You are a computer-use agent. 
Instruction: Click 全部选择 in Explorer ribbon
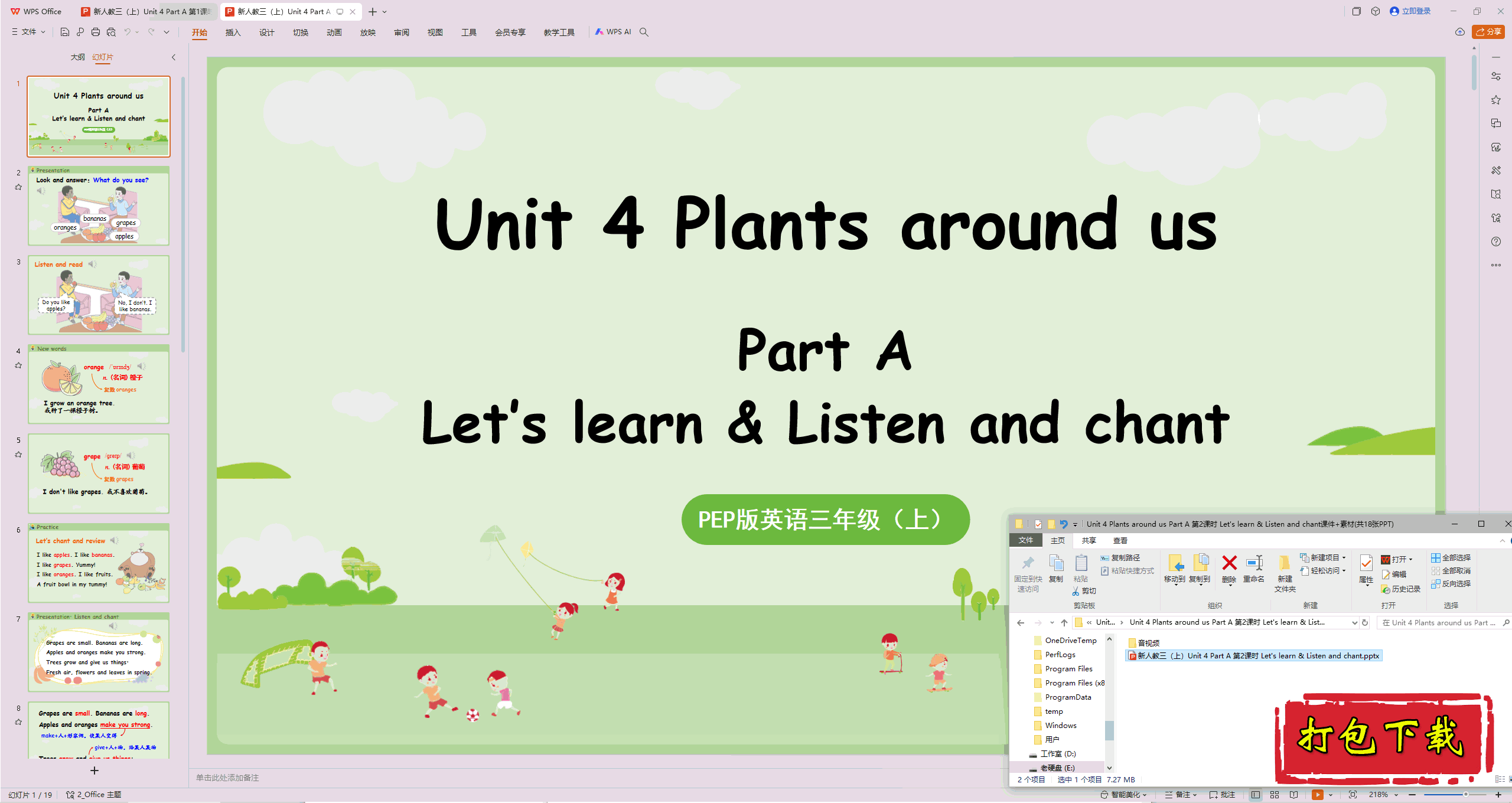pos(1451,557)
